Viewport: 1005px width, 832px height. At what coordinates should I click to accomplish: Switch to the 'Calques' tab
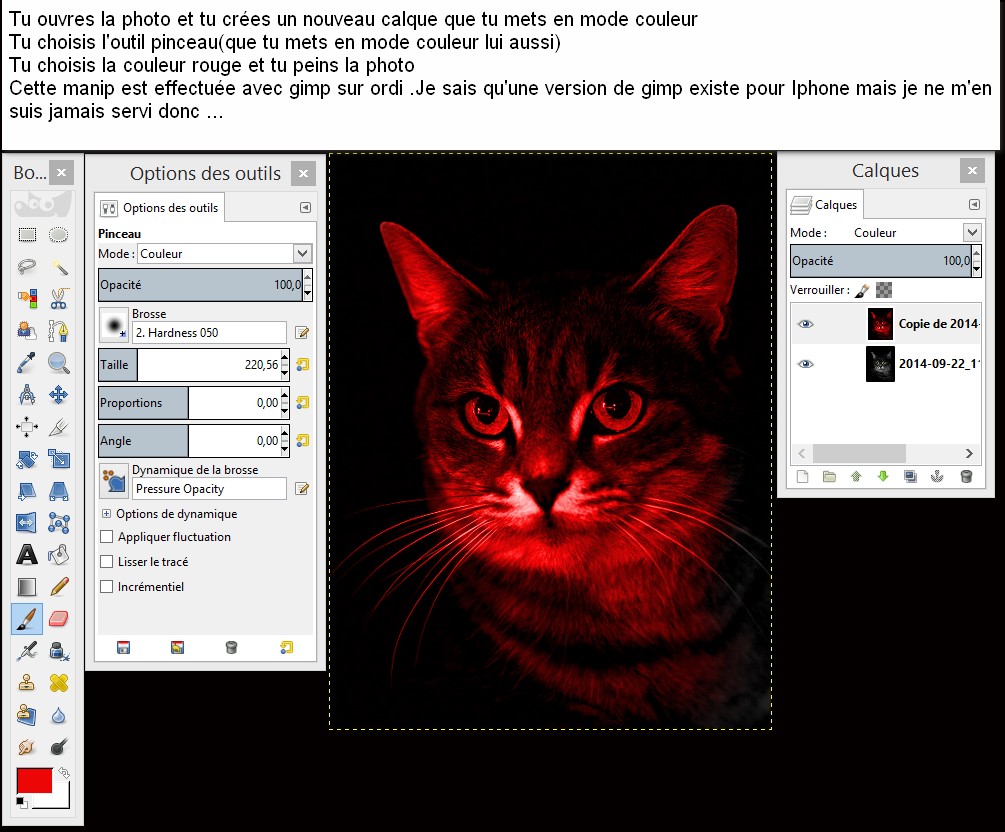click(825, 204)
